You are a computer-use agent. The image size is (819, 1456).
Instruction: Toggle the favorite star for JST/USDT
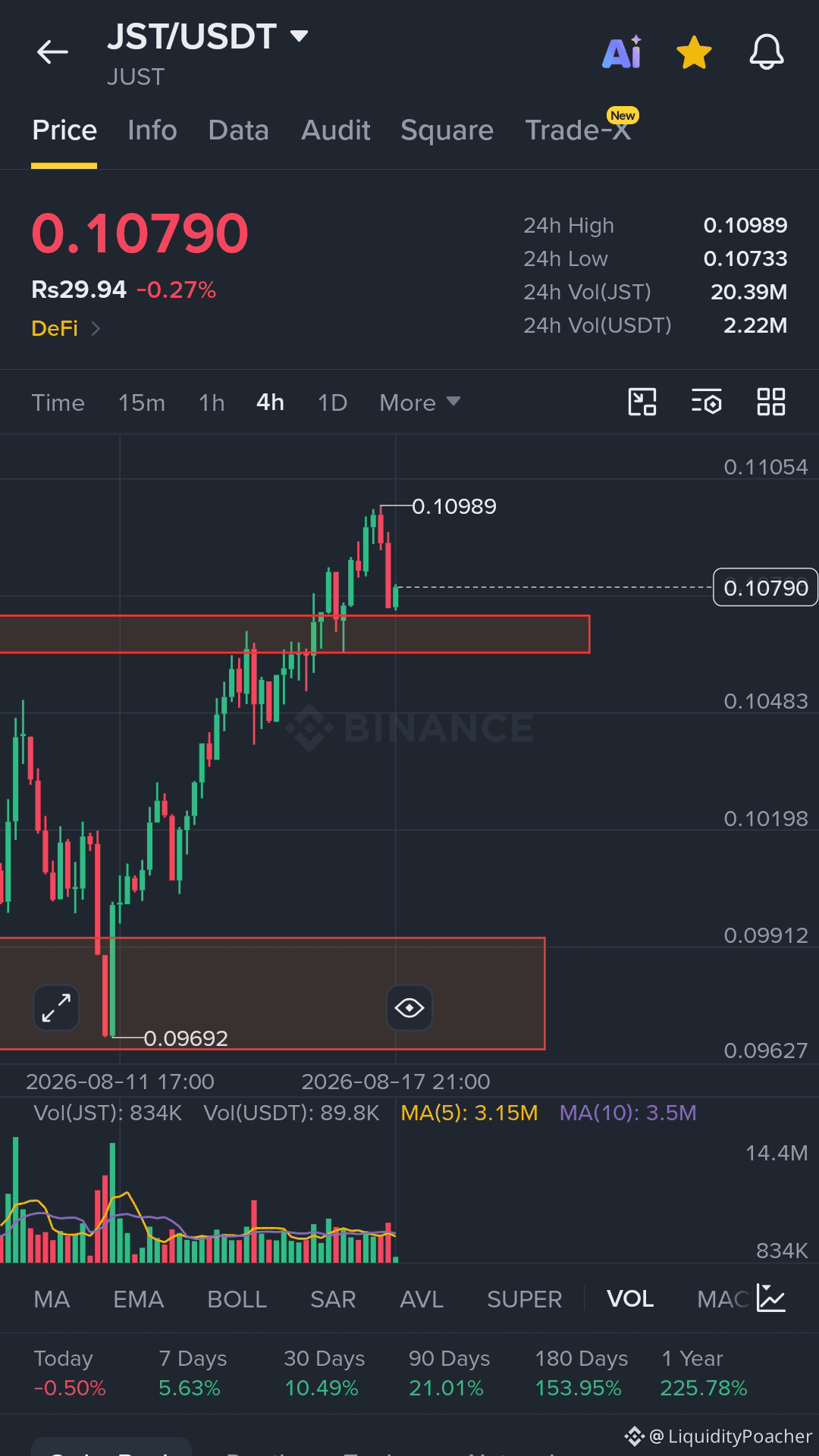click(x=694, y=53)
